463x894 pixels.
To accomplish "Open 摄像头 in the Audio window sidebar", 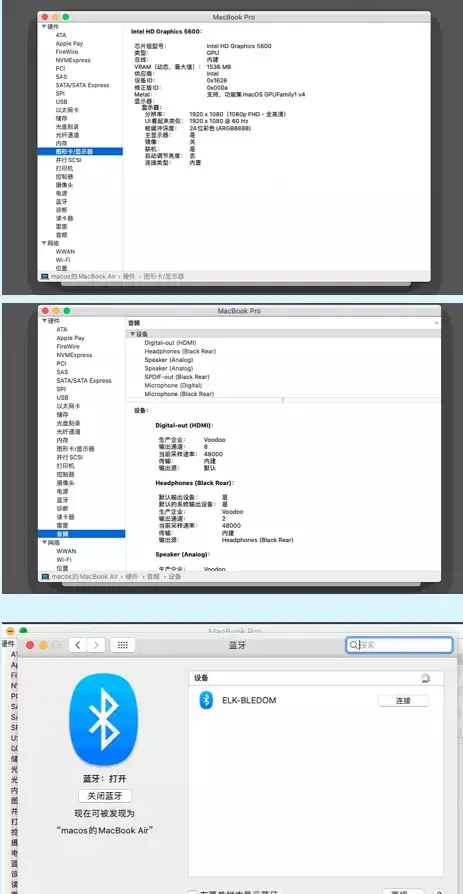I will point(65,483).
